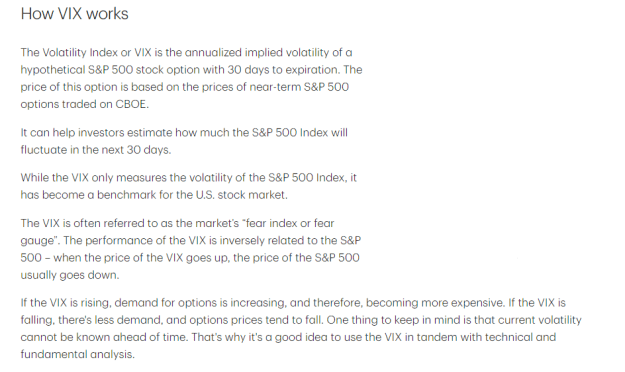The image size is (625, 372).
Task: Click the text "usually goes down"
Action: click(69, 275)
